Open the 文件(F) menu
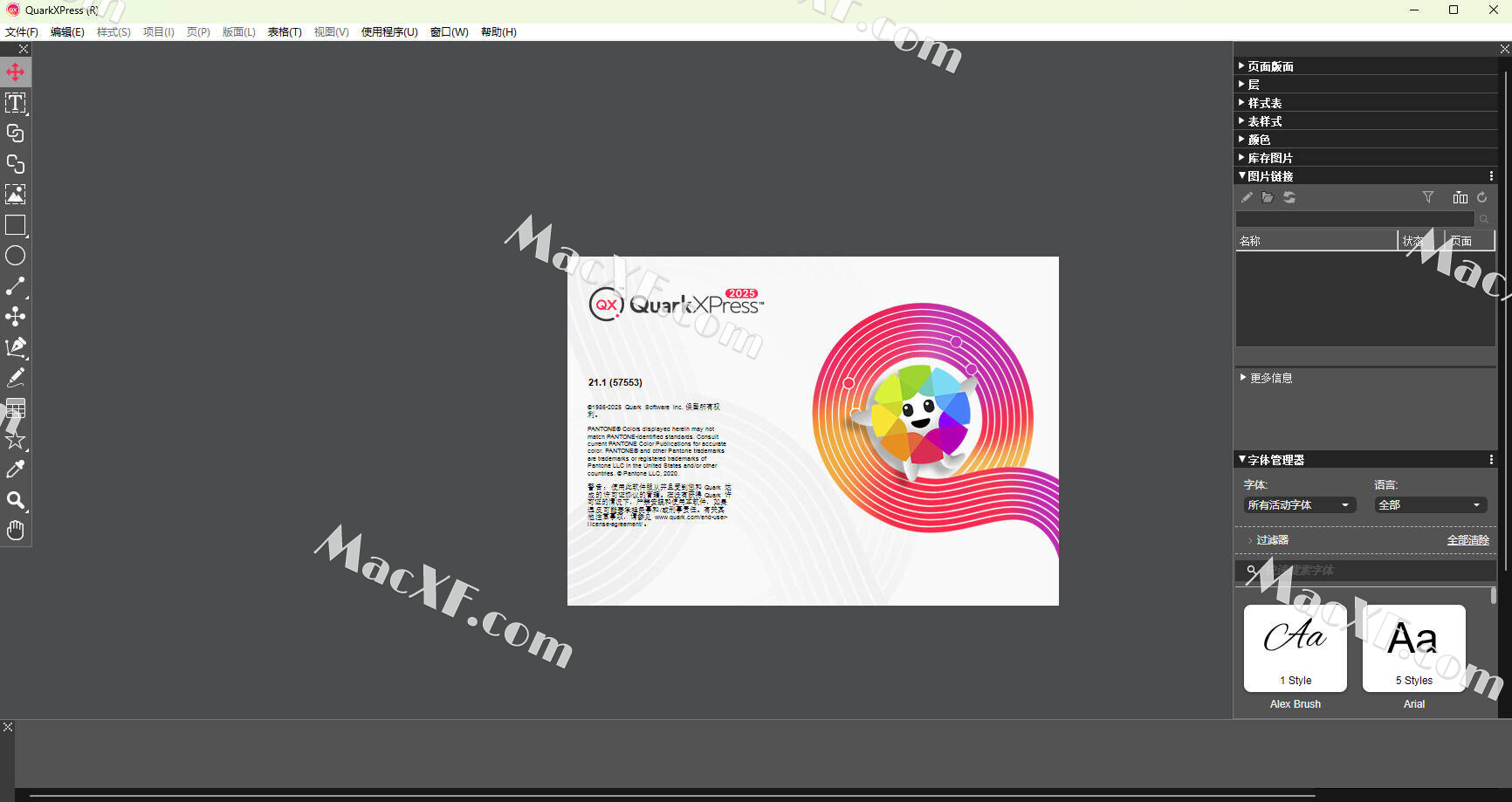Viewport: 1512px width, 802px height. pos(22,32)
